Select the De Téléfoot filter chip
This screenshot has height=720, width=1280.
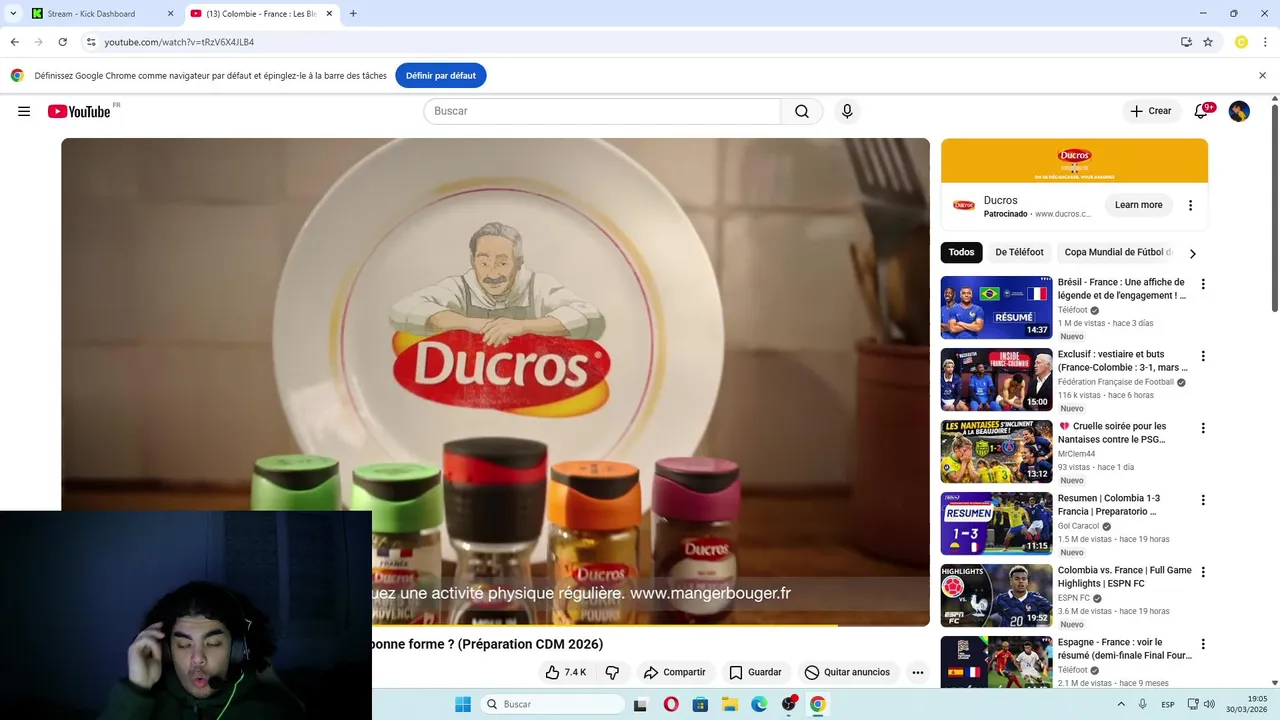tap(1019, 253)
